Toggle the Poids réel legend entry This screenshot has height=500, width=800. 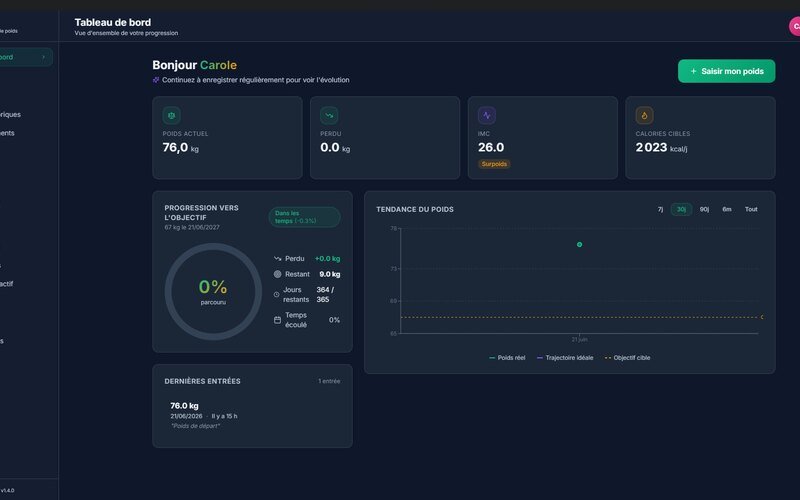(507, 358)
